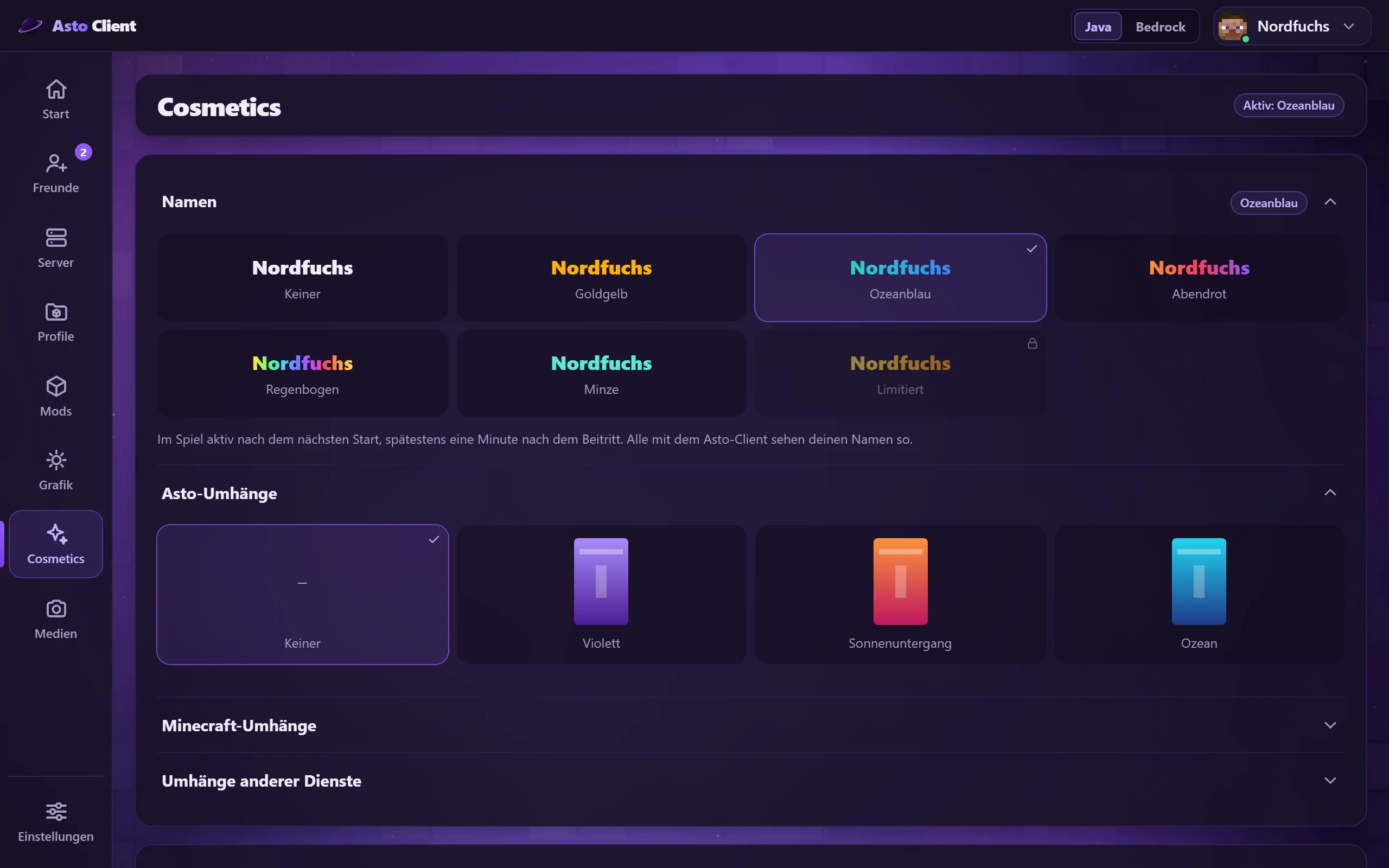Open the Server sidebar icon

point(56,238)
